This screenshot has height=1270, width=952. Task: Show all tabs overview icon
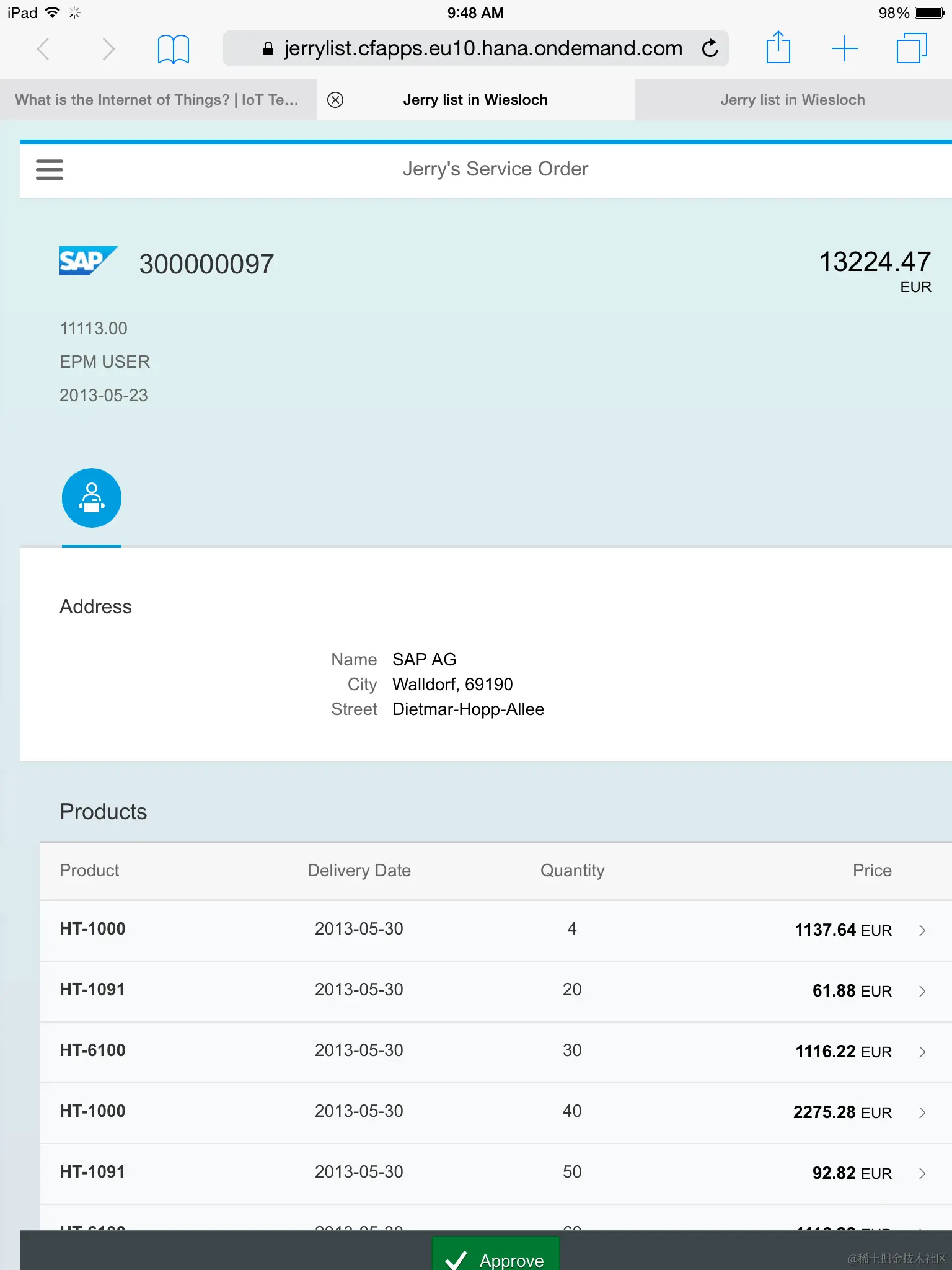[912, 48]
